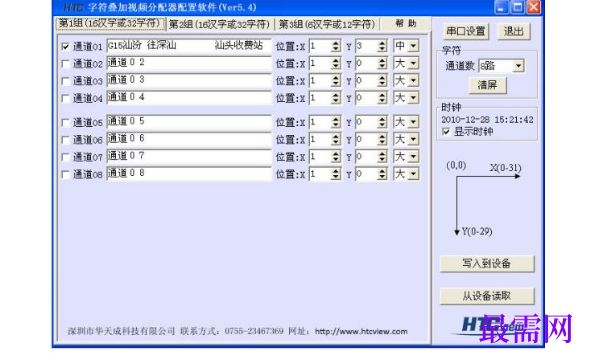
Task: Focus the 通道07 text input field
Action: [x=189, y=156]
